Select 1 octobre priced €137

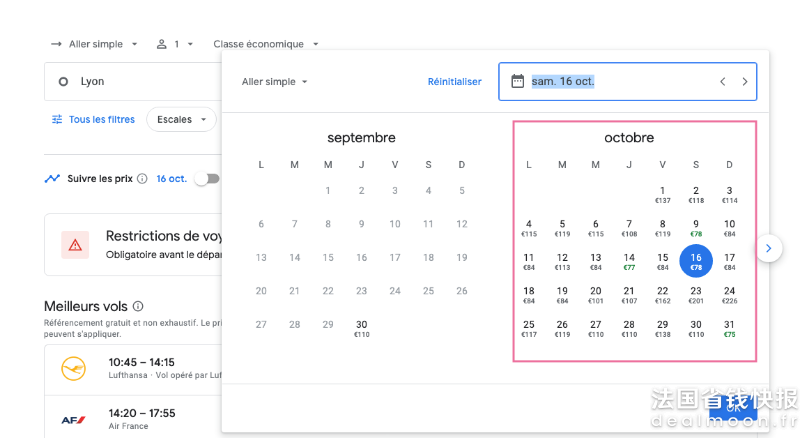point(662,194)
